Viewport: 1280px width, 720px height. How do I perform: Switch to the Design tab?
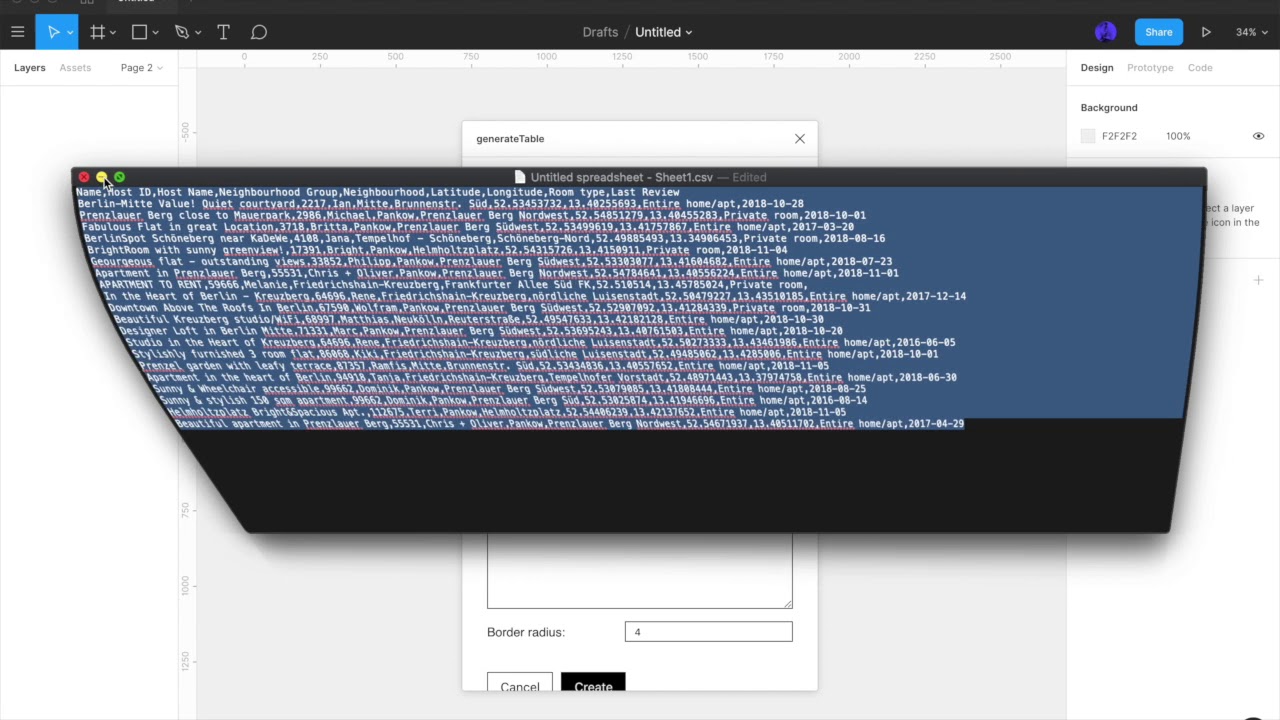(1096, 68)
